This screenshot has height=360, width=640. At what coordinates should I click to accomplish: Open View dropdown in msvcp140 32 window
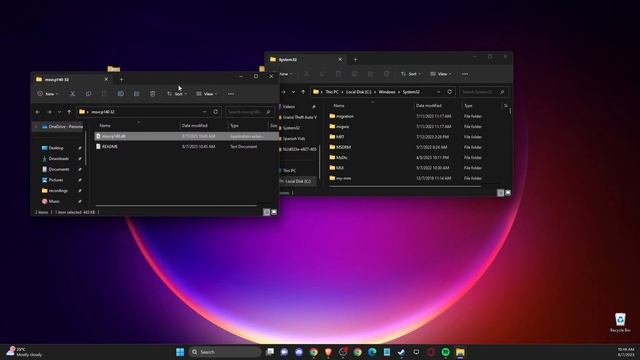tap(207, 94)
